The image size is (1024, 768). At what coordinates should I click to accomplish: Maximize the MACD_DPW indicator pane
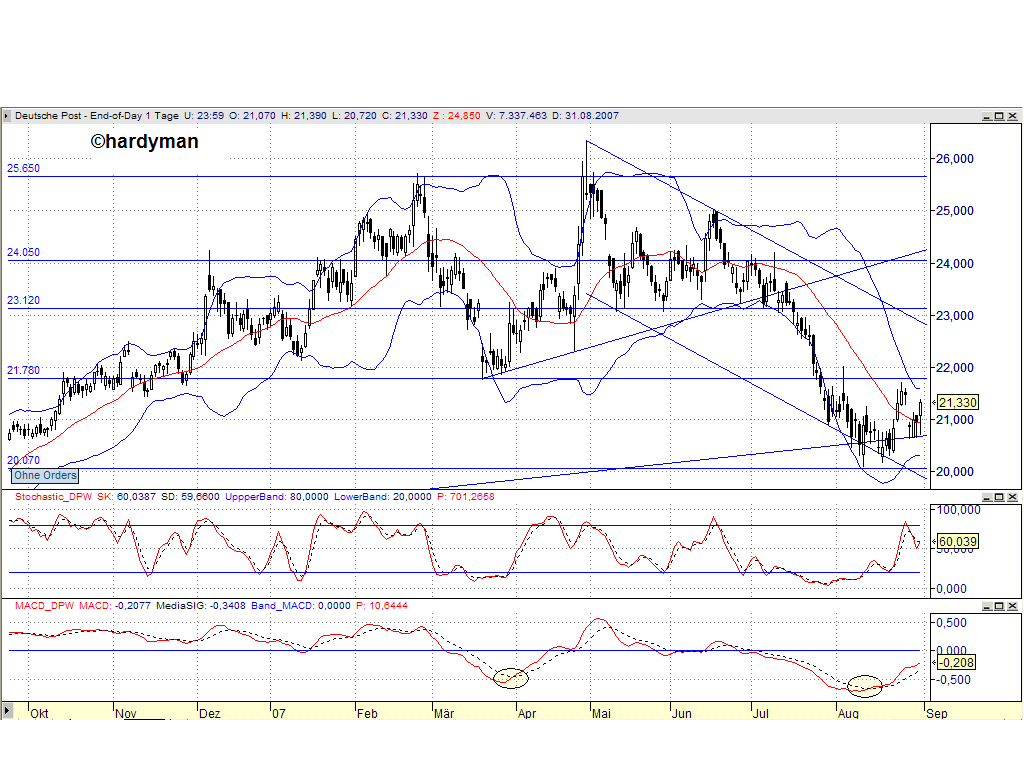pyautogui.click(x=999, y=606)
